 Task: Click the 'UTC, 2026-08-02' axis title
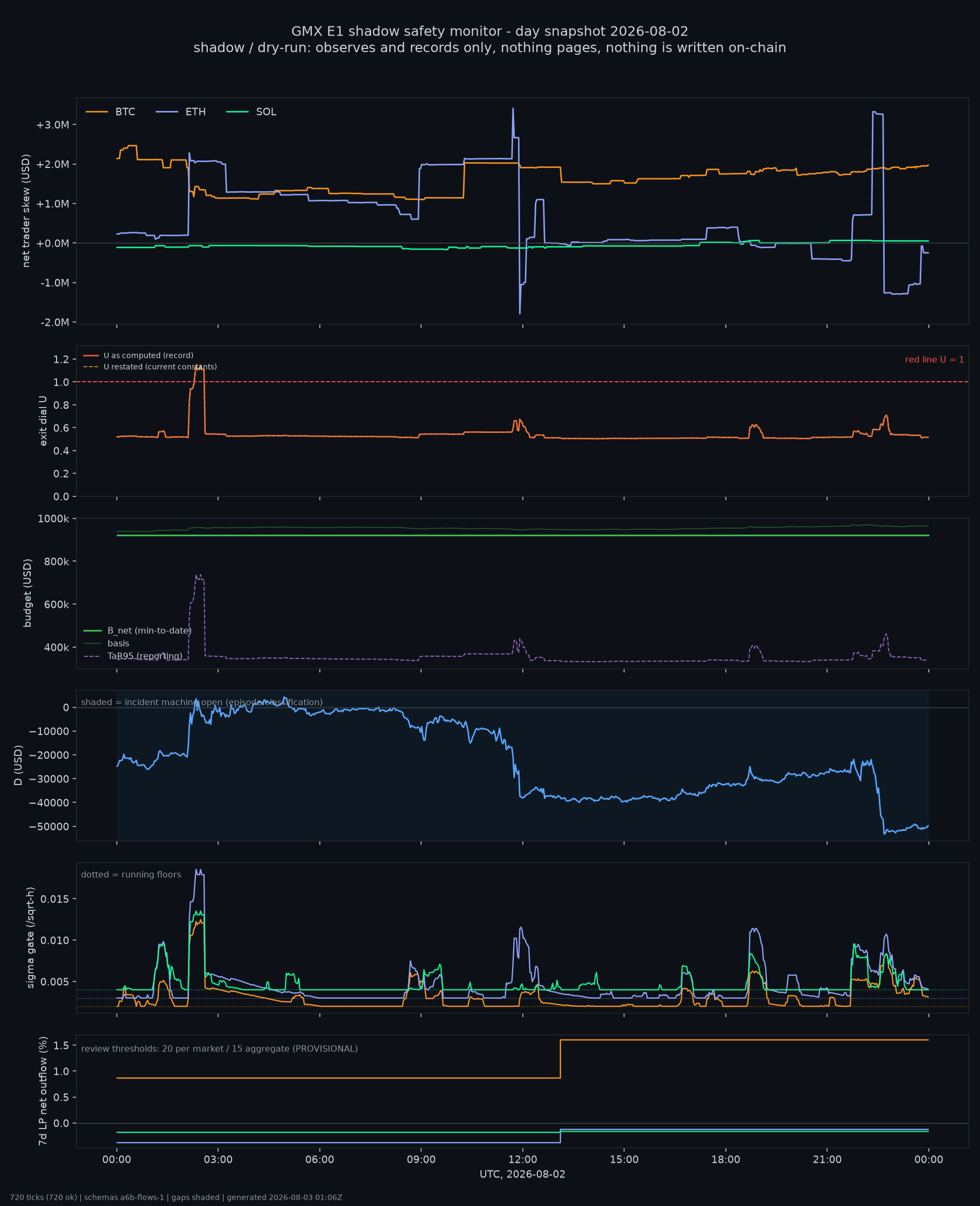523,1174
